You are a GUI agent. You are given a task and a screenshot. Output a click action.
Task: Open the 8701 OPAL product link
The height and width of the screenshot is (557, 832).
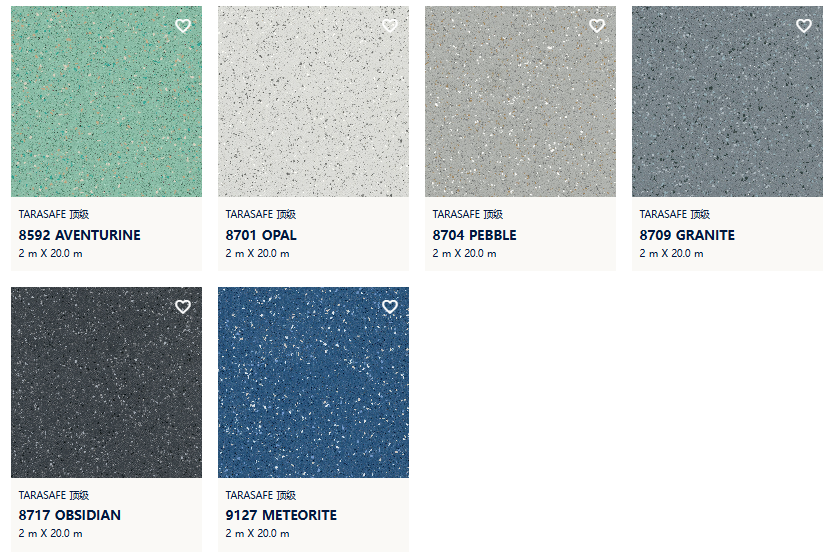[261, 235]
